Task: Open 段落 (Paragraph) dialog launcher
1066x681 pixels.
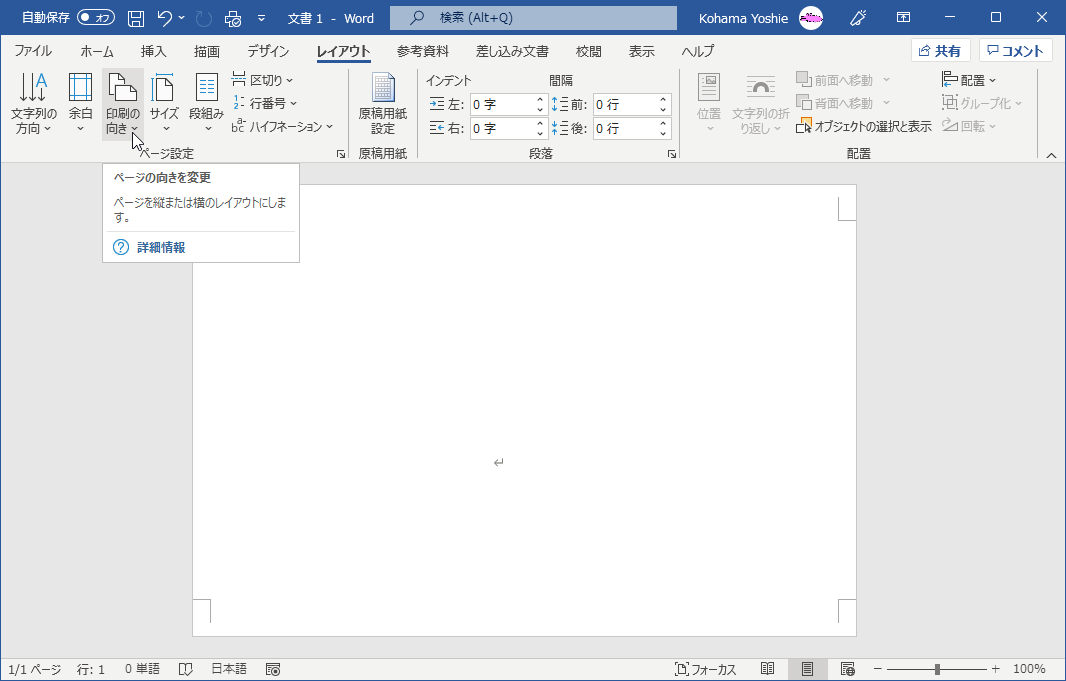Action: click(672, 154)
